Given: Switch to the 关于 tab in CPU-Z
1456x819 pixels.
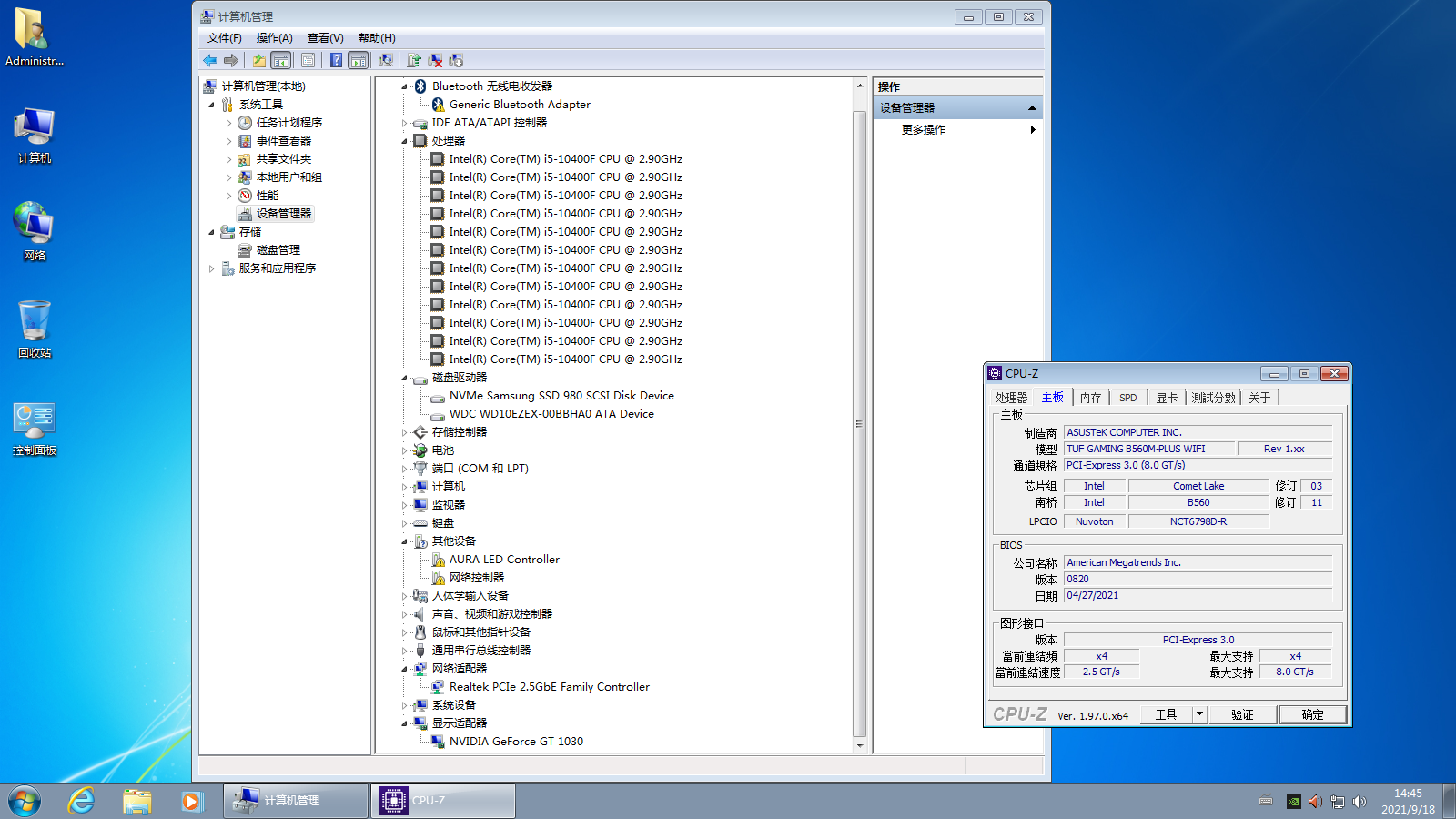Looking at the screenshot, I should point(1259,398).
